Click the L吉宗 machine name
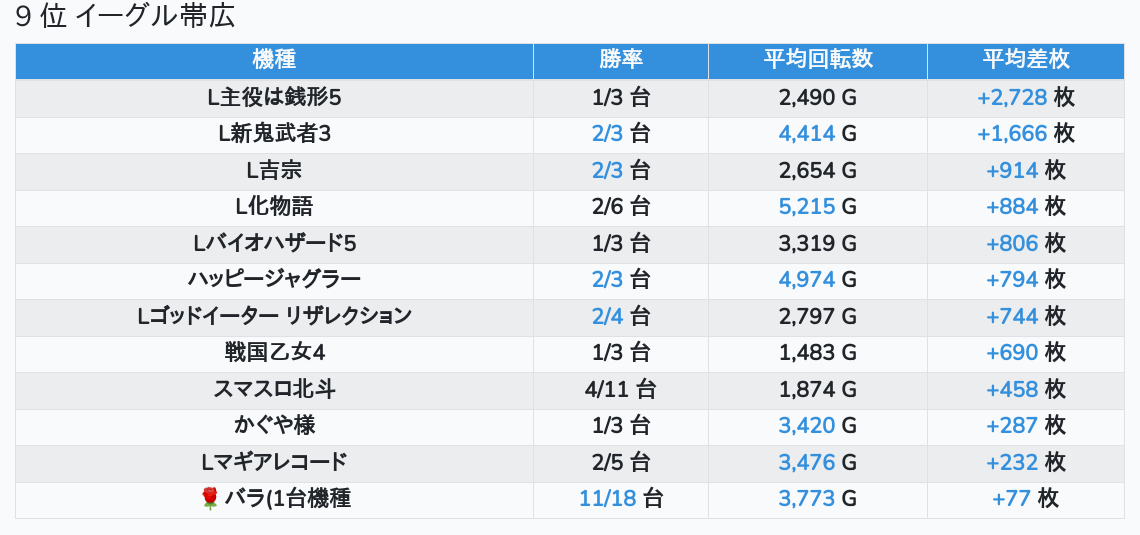The width and height of the screenshot is (1140, 535). pyautogui.click(x=274, y=170)
